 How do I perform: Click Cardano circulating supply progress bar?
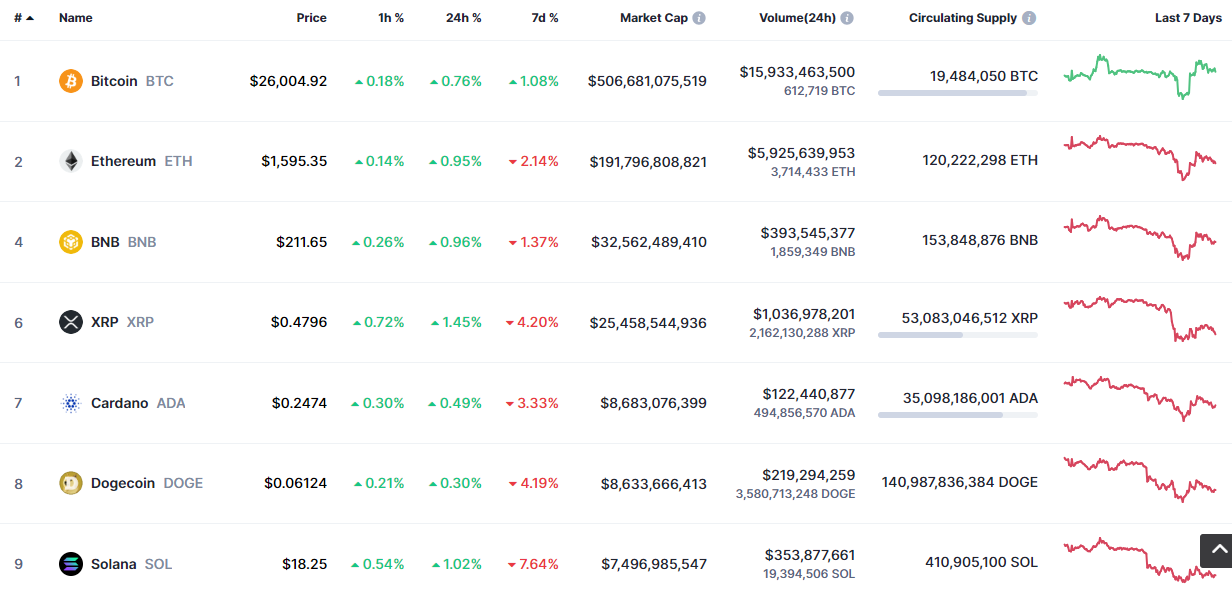tap(958, 415)
